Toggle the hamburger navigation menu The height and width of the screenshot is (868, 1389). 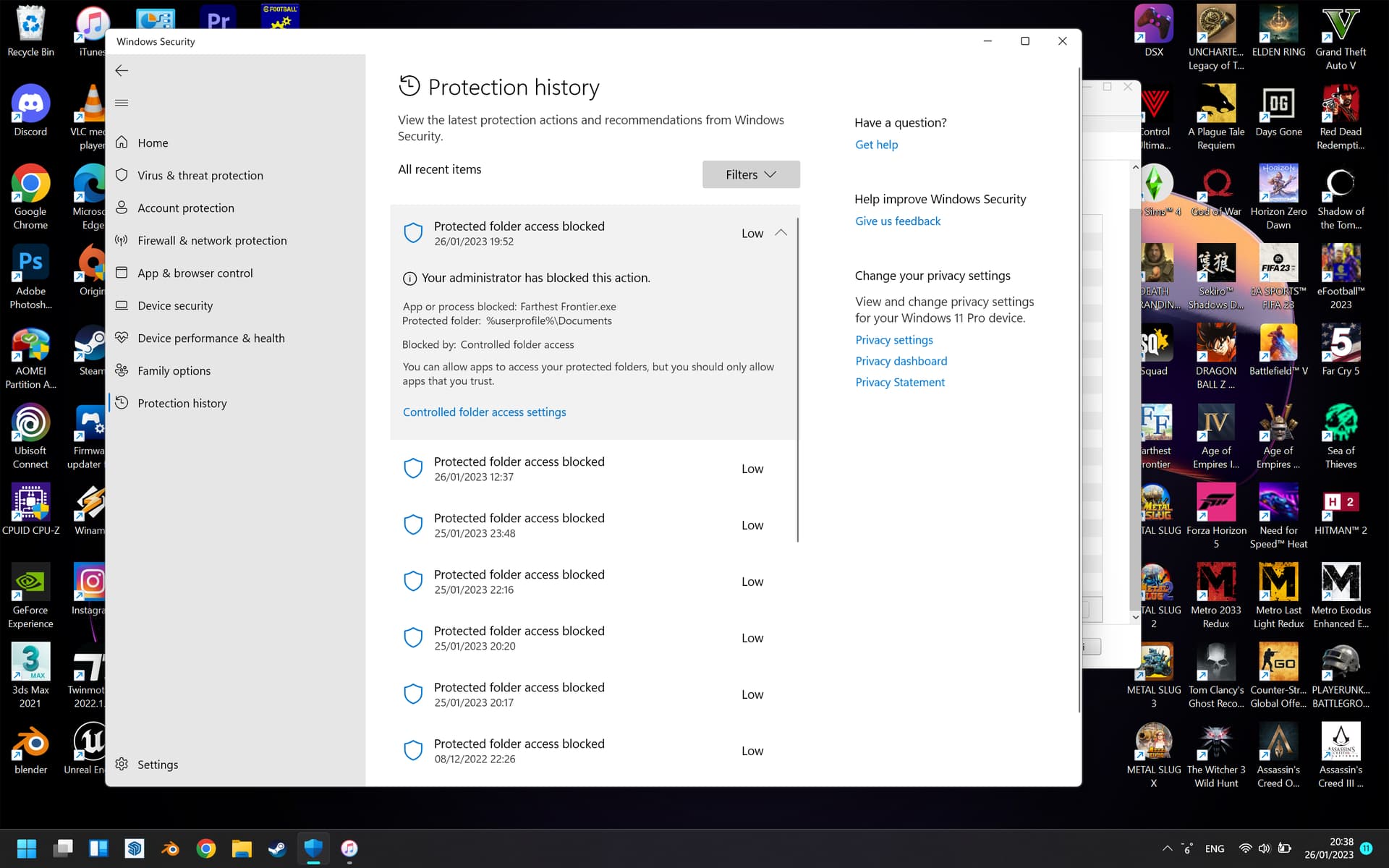(122, 103)
